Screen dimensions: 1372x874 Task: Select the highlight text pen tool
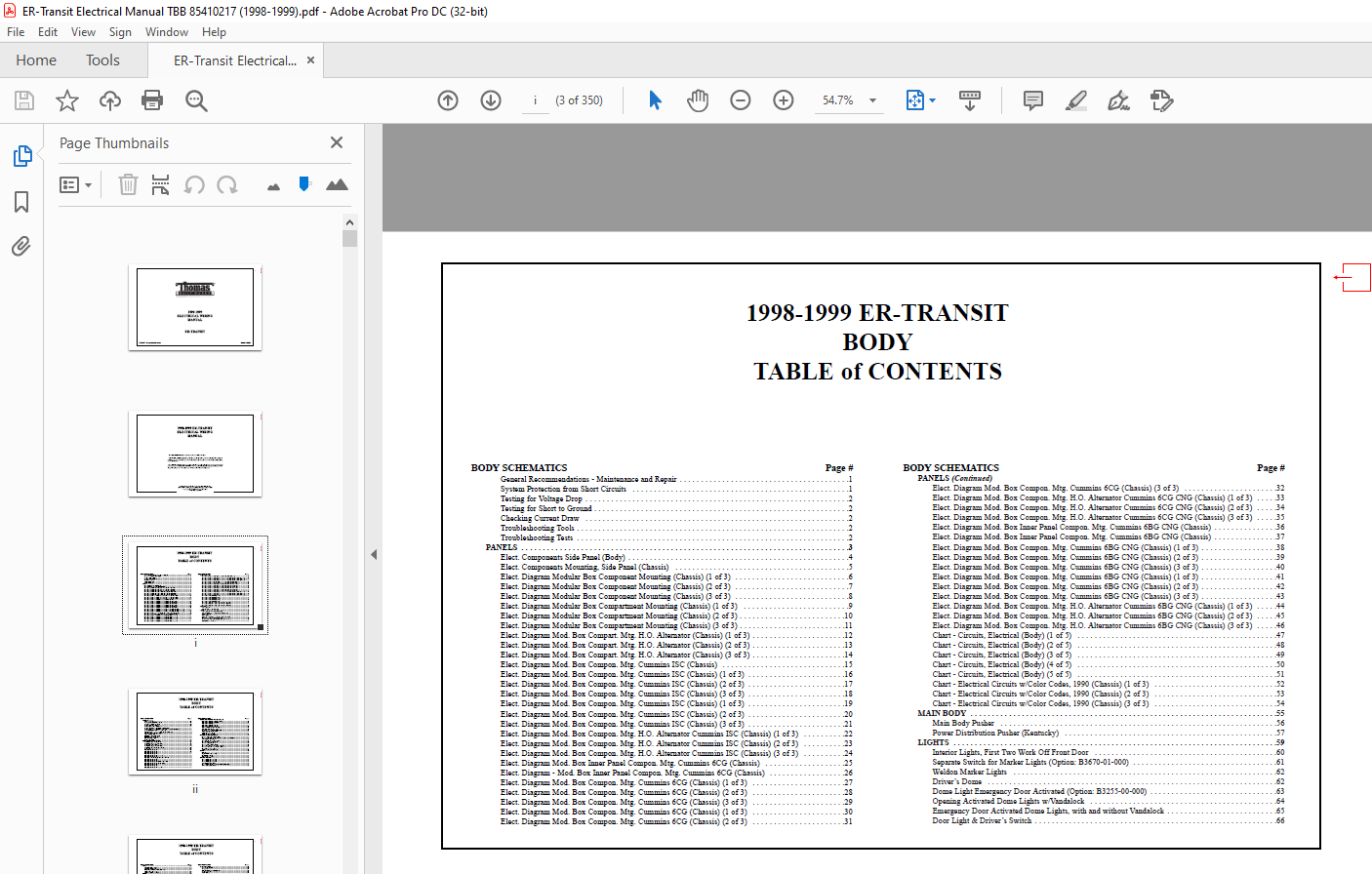(x=1076, y=100)
